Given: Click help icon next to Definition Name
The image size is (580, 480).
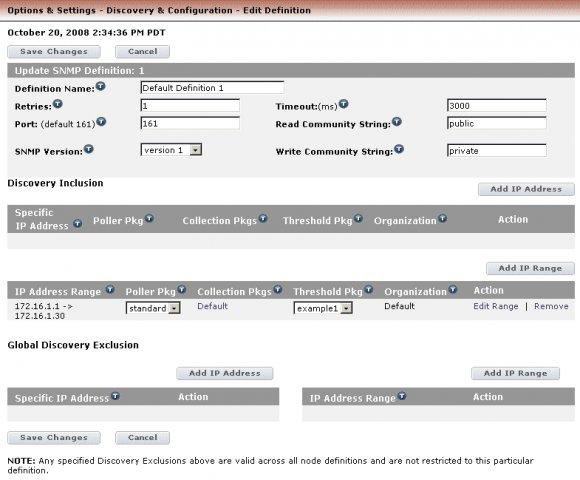Looking at the screenshot, I should 101,87.
